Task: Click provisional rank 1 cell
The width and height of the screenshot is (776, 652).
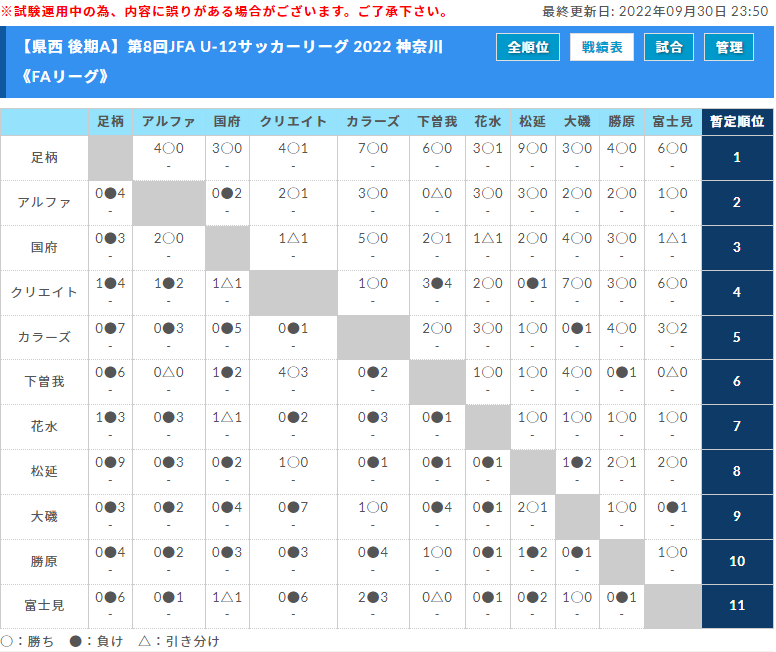Action: click(737, 158)
